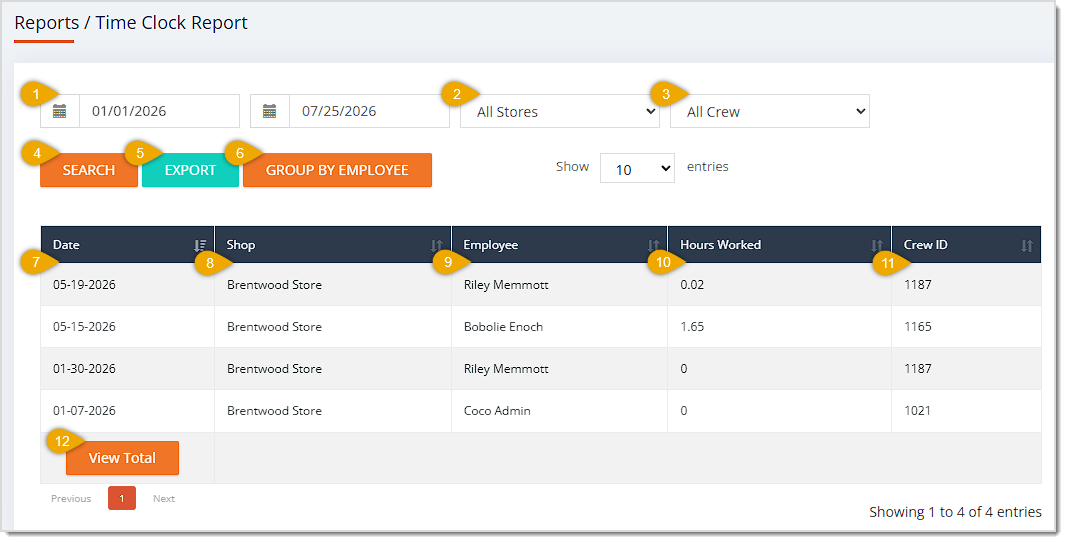Click Riley Memmott in the 01-30-2026 row
This screenshot has width=1066, height=542.
tap(506, 369)
